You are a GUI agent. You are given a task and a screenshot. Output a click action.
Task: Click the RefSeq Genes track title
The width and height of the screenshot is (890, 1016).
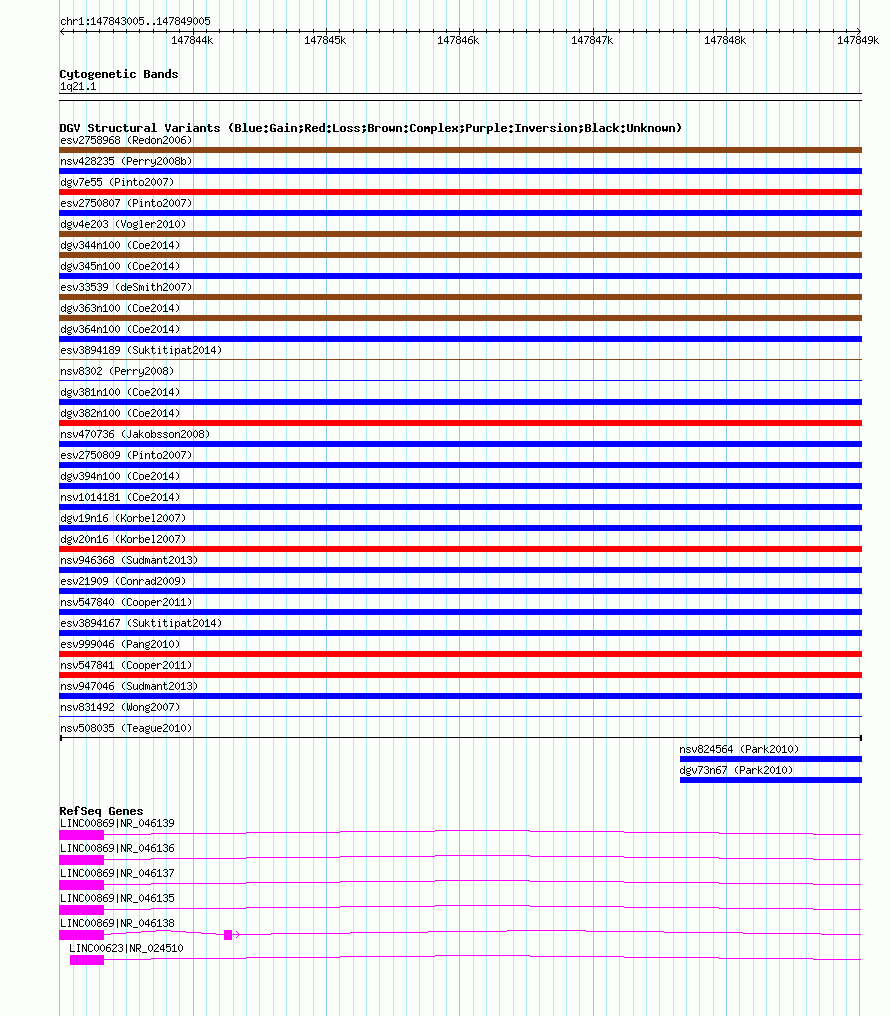pyautogui.click(x=101, y=811)
